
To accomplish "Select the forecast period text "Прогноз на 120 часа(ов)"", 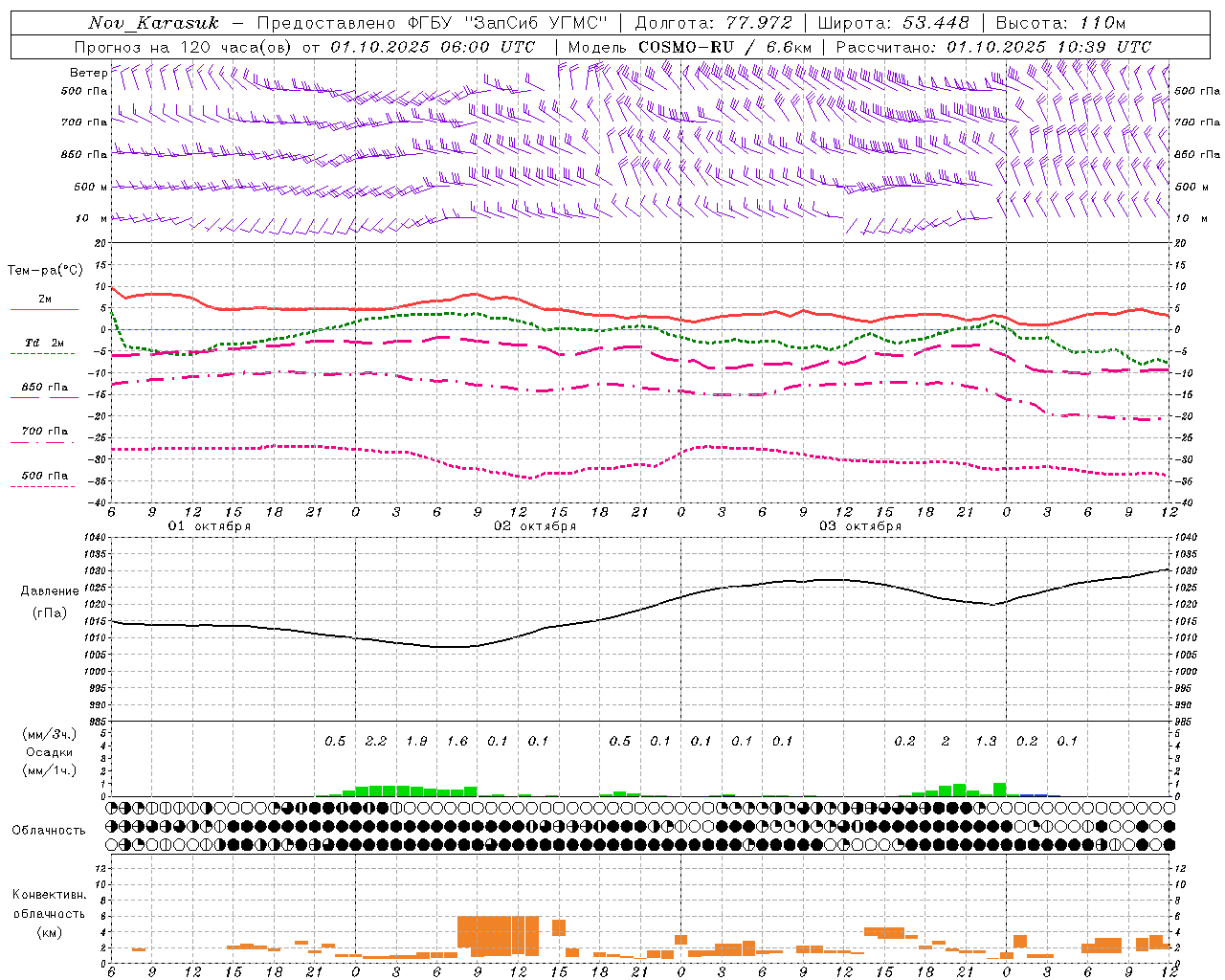I will click(185, 47).
